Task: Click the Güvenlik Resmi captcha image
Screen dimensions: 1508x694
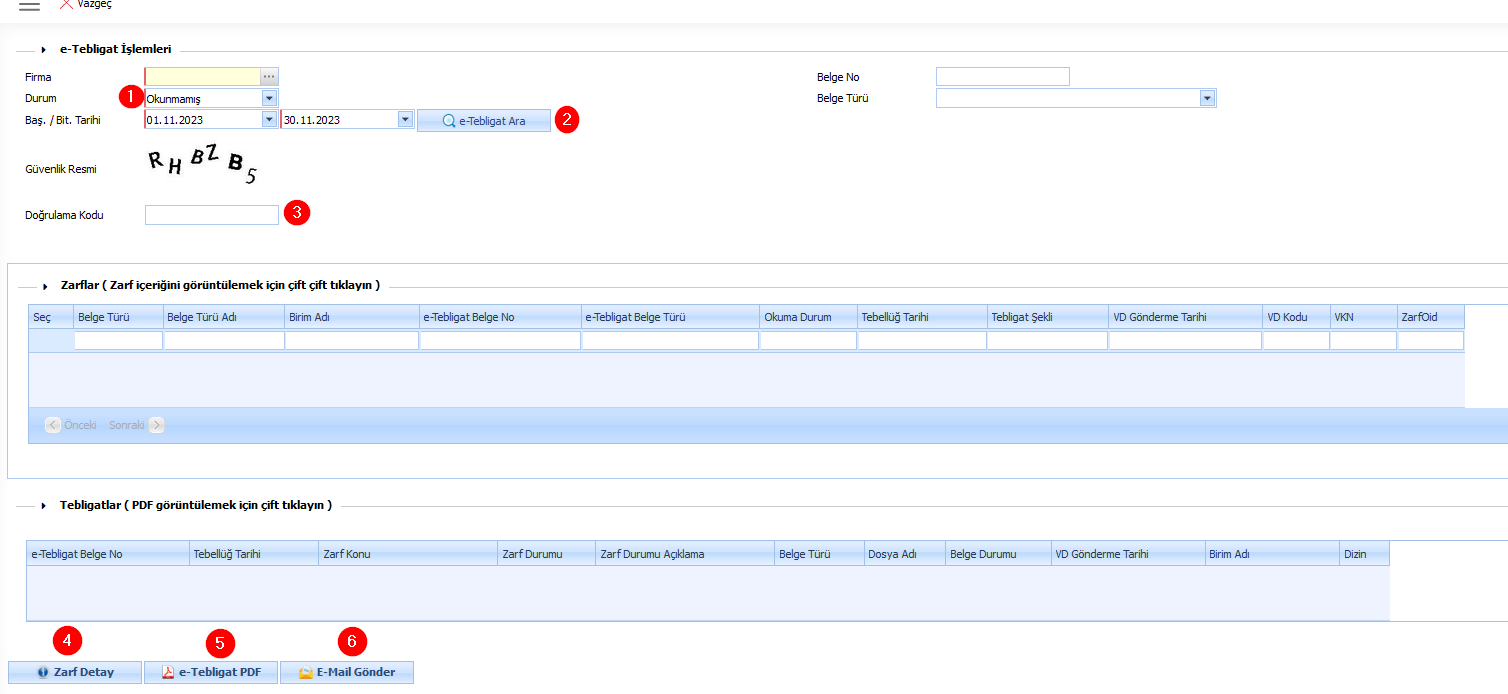Action: point(203,166)
